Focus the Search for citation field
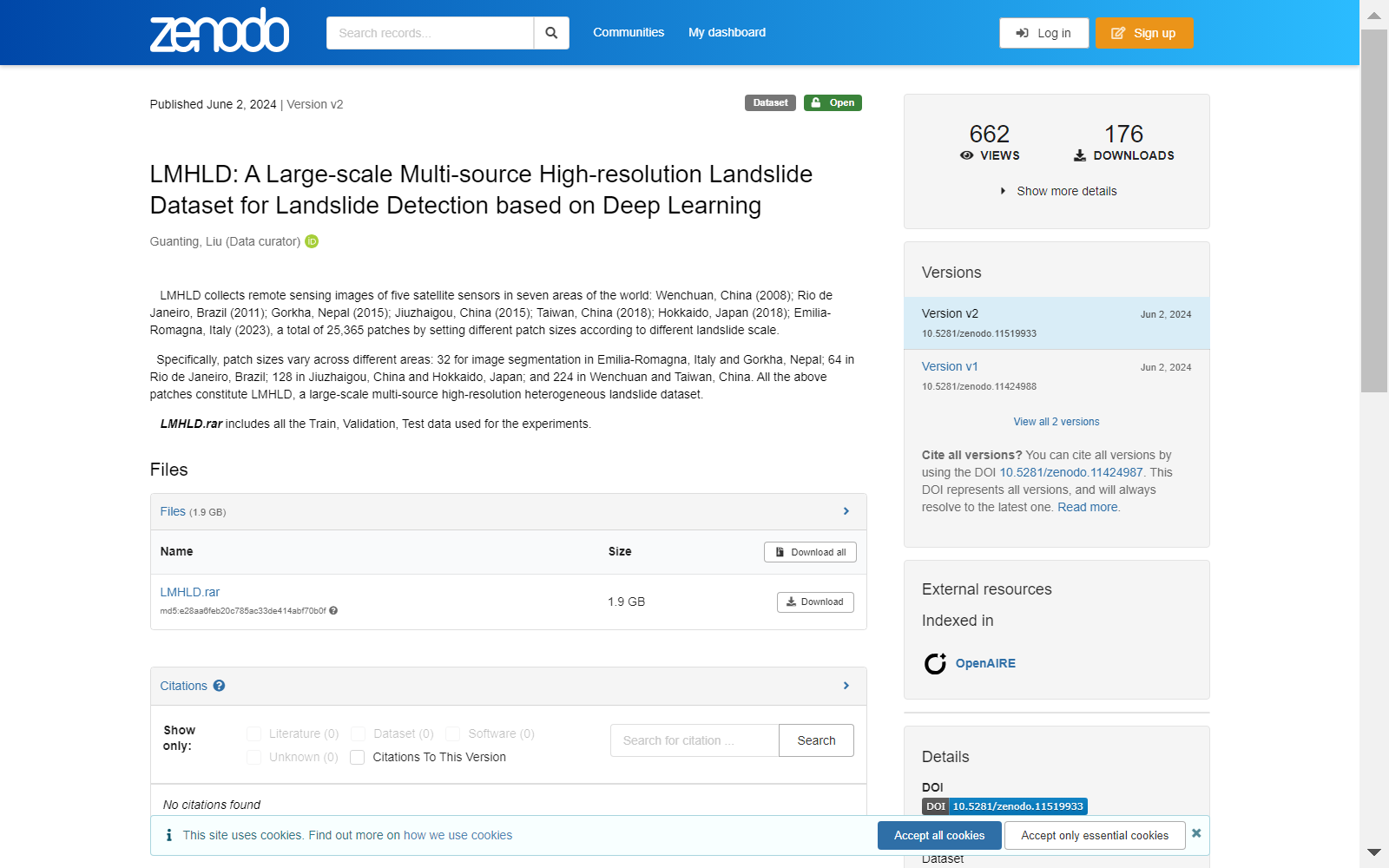Viewport: 1389px width, 868px height. tap(694, 740)
